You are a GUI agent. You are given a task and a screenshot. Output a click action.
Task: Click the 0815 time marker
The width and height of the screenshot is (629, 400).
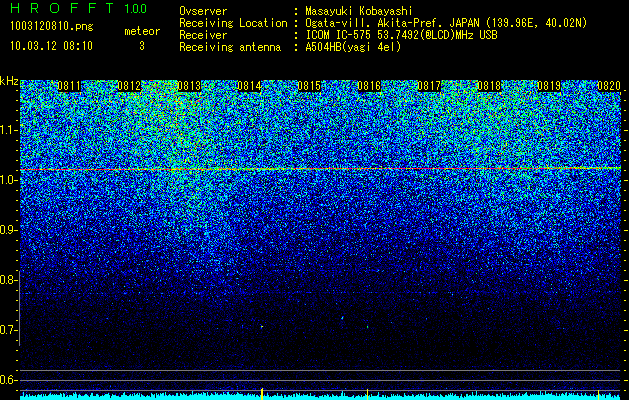[309, 86]
